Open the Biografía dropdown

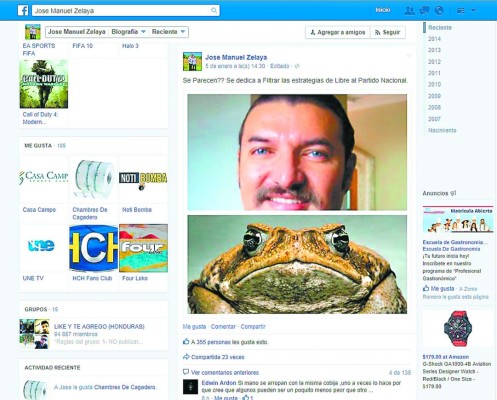click(128, 32)
